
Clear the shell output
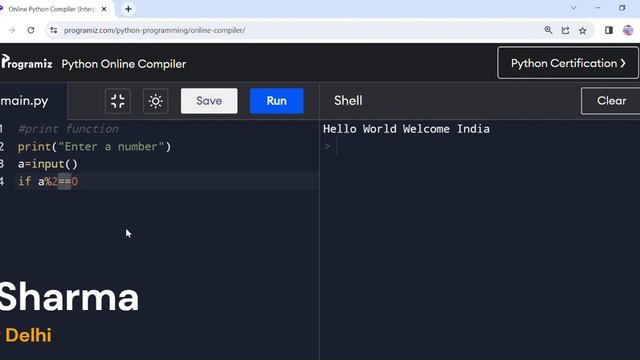tap(611, 101)
